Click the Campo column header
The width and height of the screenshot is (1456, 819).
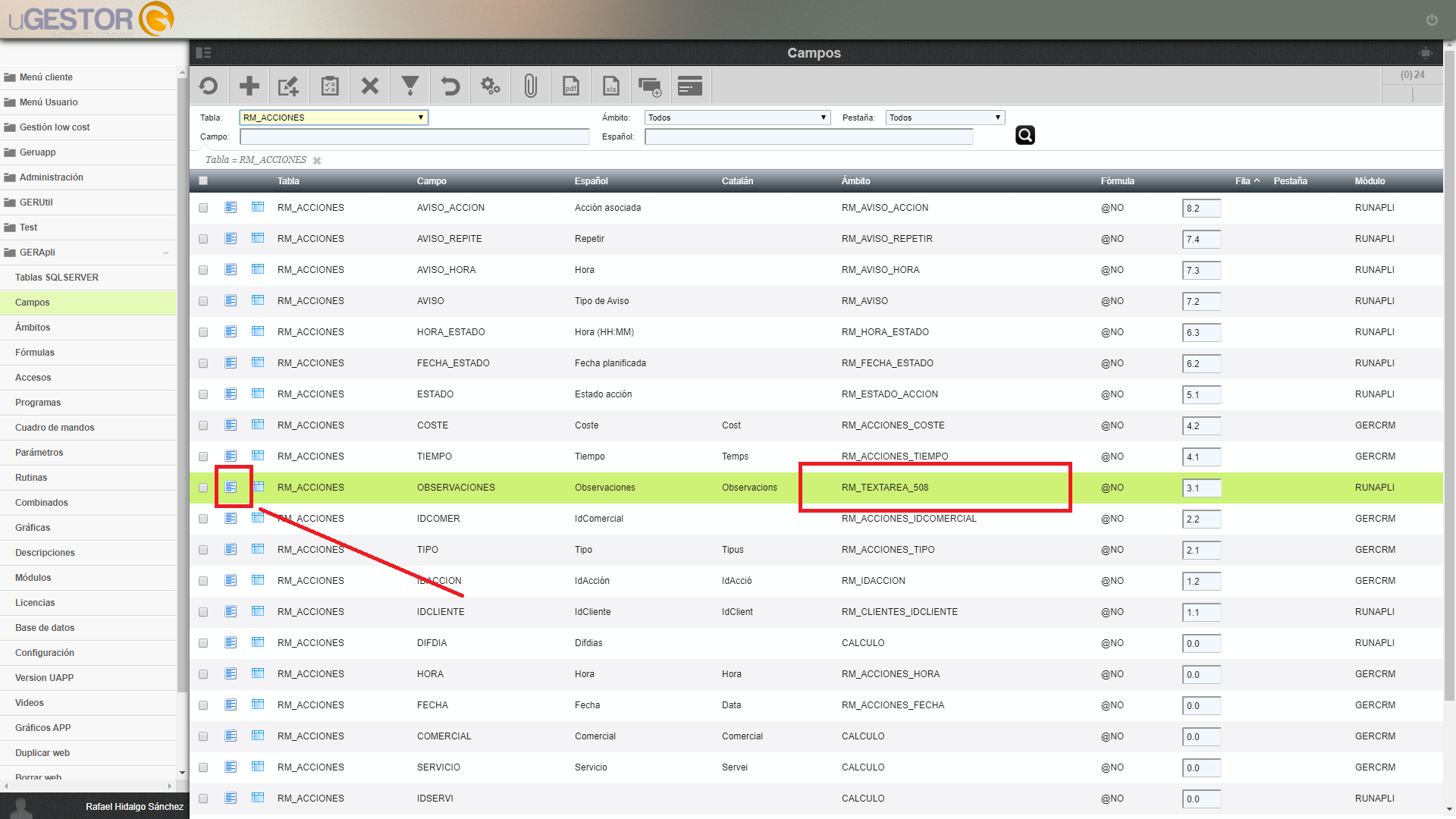click(x=431, y=181)
